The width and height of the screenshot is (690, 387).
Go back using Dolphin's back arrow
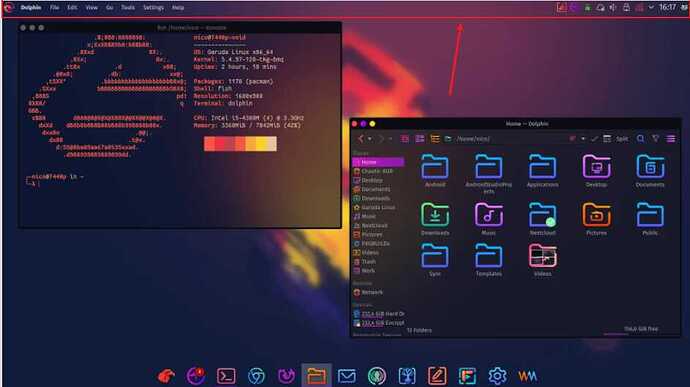pyautogui.click(x=361, y=139)
